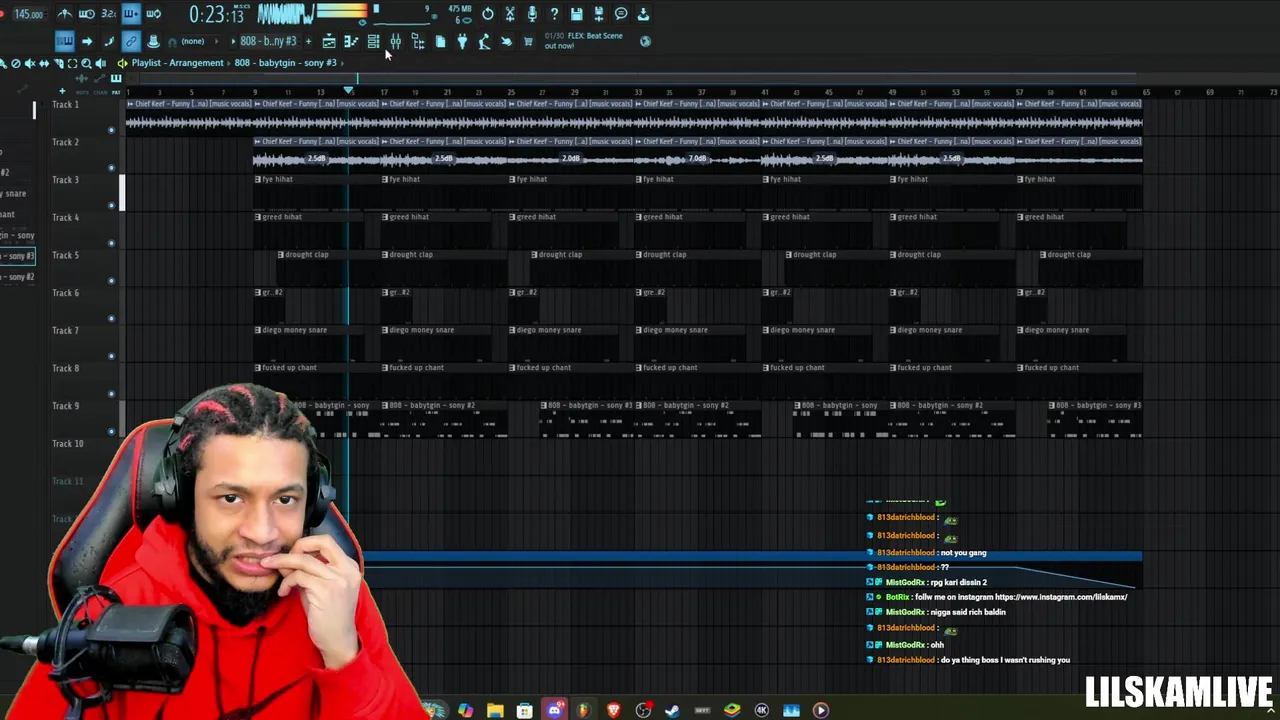Open the Piano roll icon
The image size is (1280, 720).
pos(351,41)
